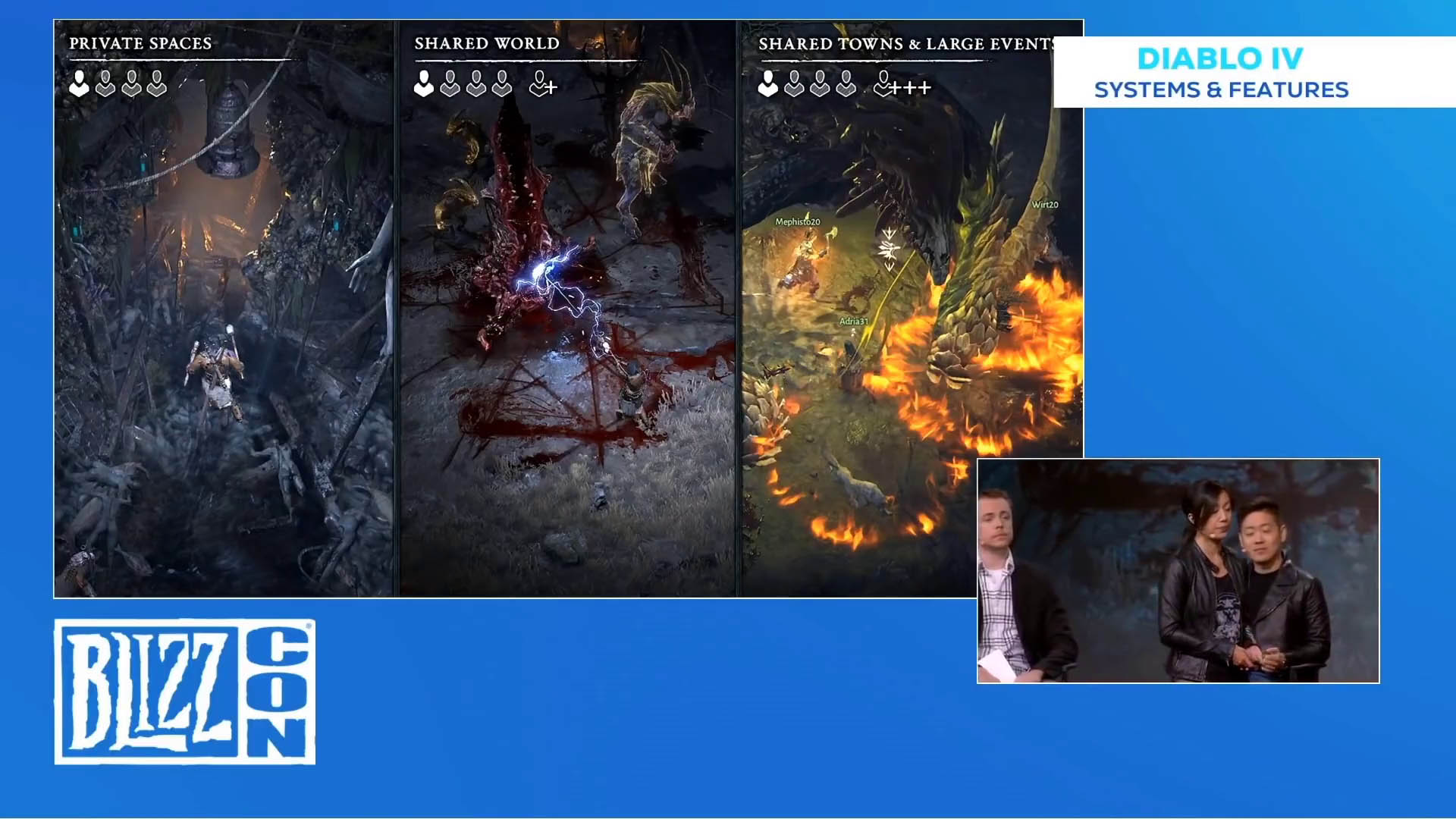Click the player icon with three pluses

(902, 84)
